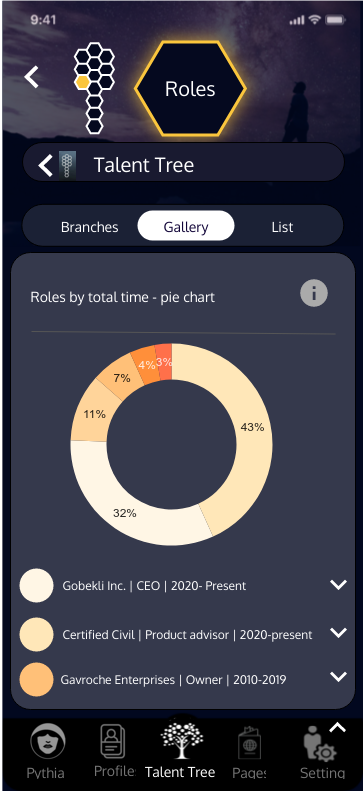The width and height of the screenshot is (363, 791).
Task: Expand the Gobekli Inc. CEO entry
Action: pyautogui.click(x=338, y=585)
